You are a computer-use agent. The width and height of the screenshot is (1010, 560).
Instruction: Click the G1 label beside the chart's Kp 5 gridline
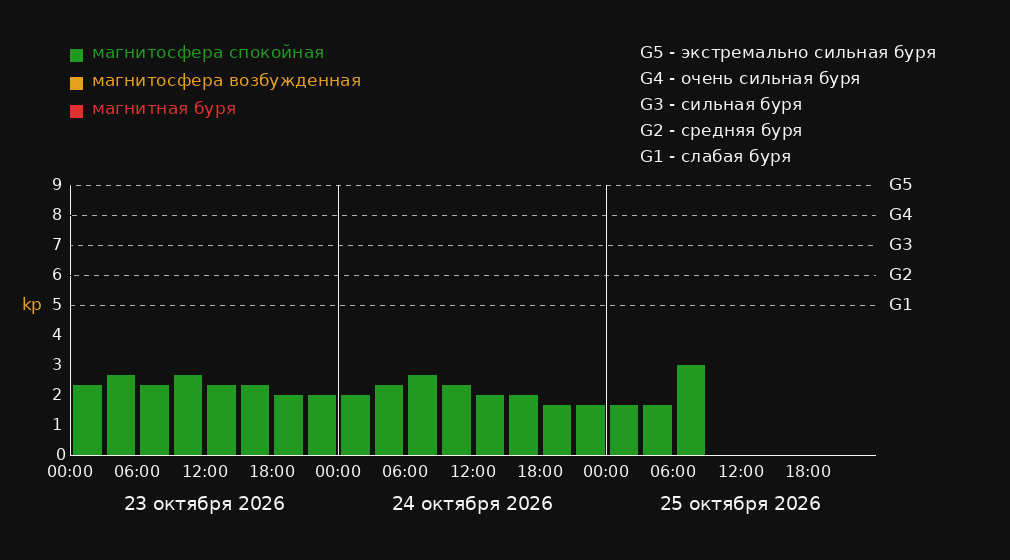tap(900, 305)
